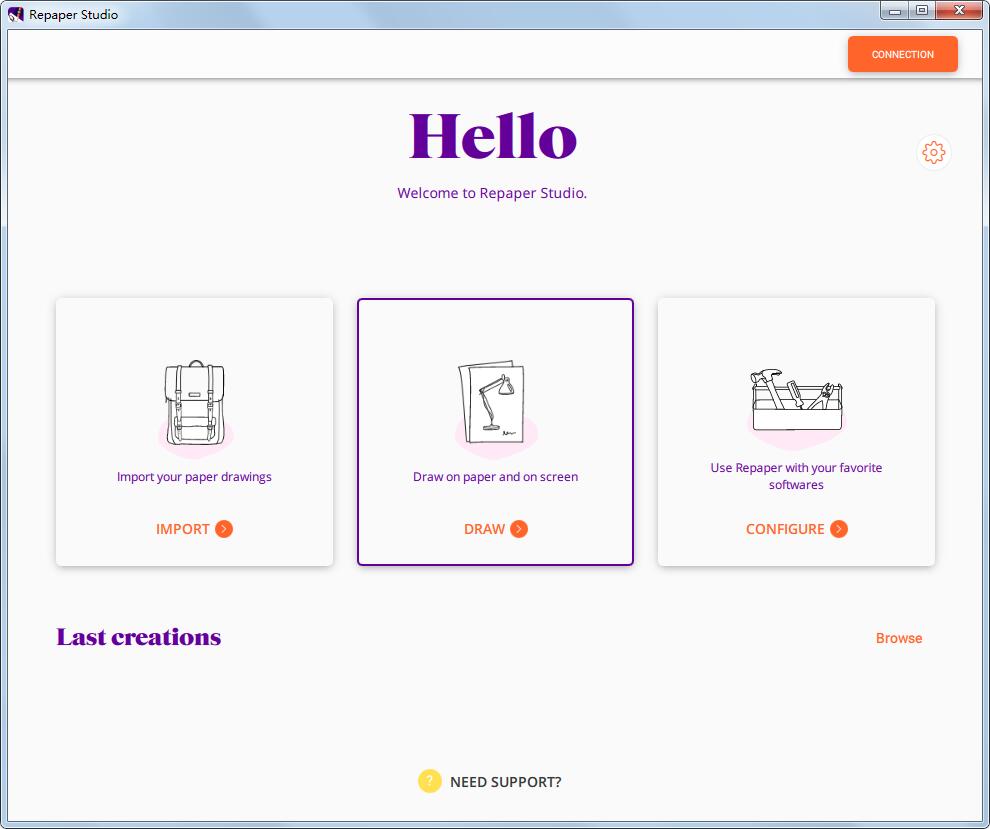Open settings with the gear icon
Viewport: 990px width, 829px height.
[933, 152]
